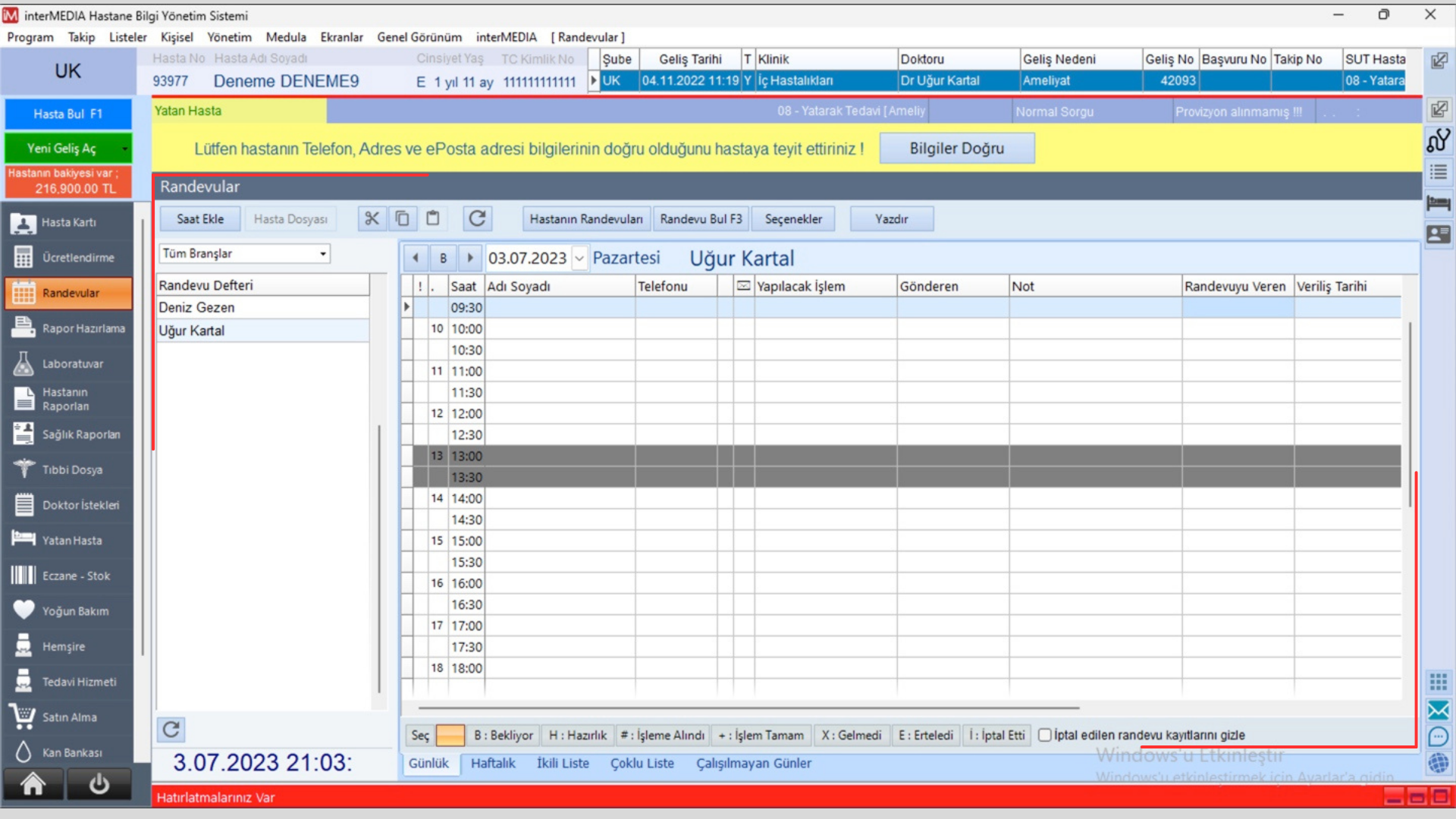
Task: Enable İptal edilen randevu kayıtlarını gizle checkbox
Action: point(1044,735)
